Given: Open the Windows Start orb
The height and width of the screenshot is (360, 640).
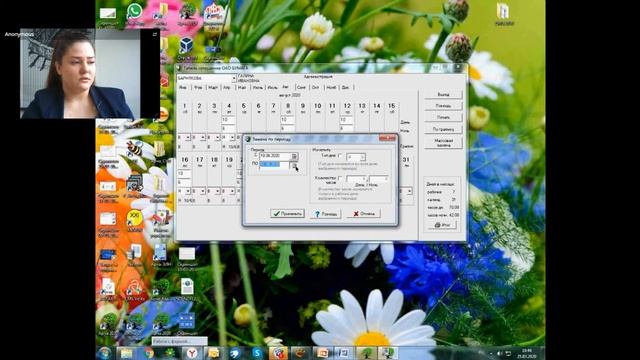Looking at the screenshot, I should 104,353.
